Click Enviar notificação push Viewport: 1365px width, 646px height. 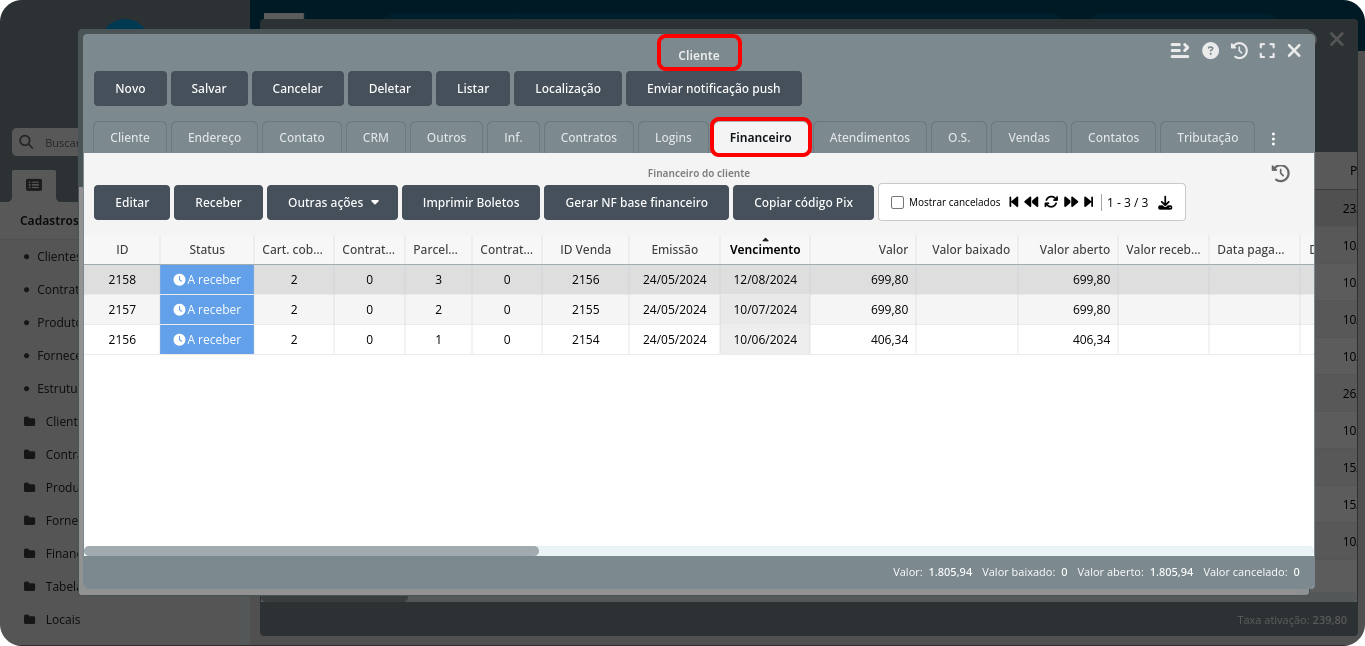click(x=713, y=88)
